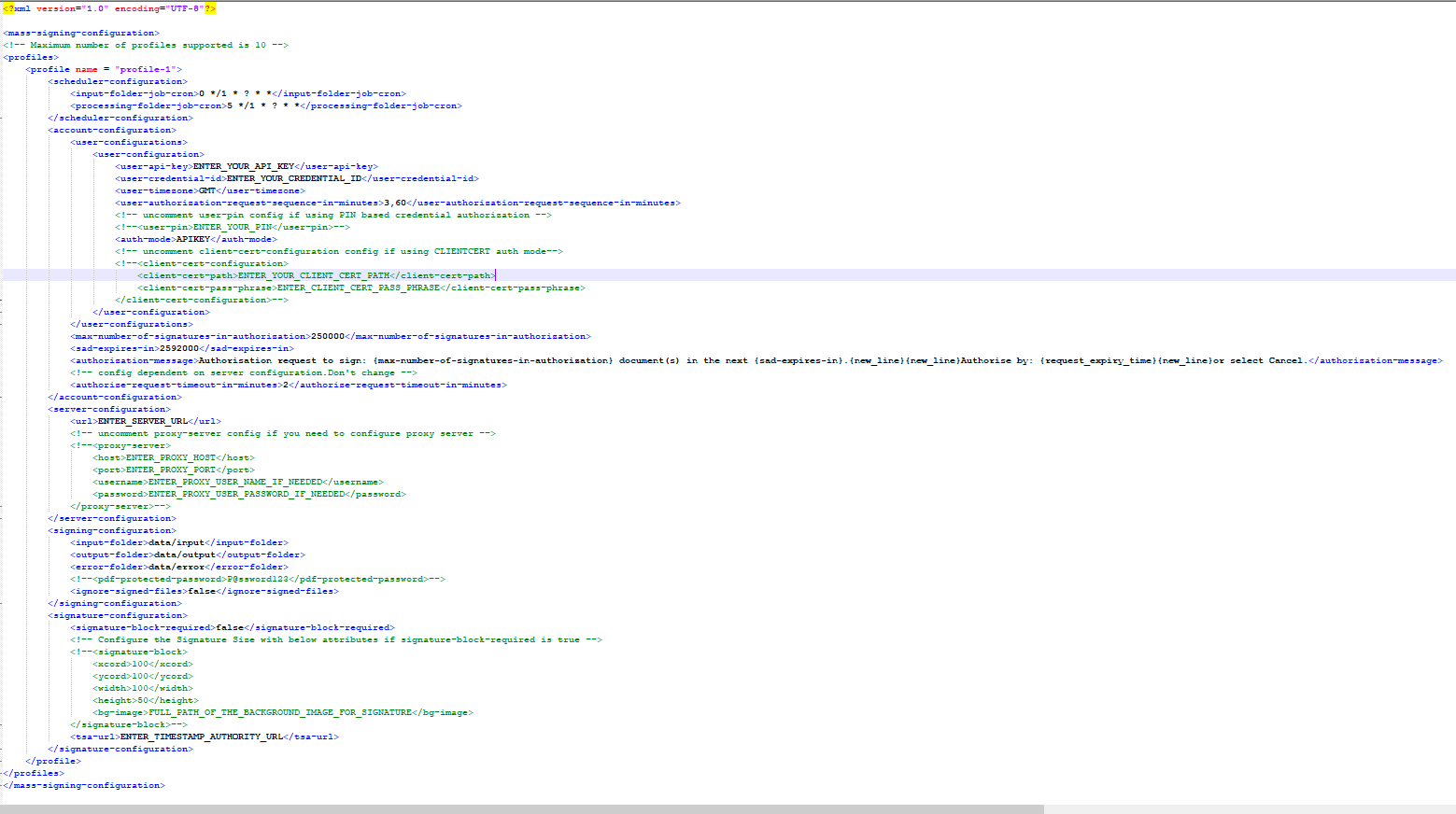
Task: Click the ENTER_CLIENT_CERT_PASS_PHRASE placeholder
Action: (359, 288)
